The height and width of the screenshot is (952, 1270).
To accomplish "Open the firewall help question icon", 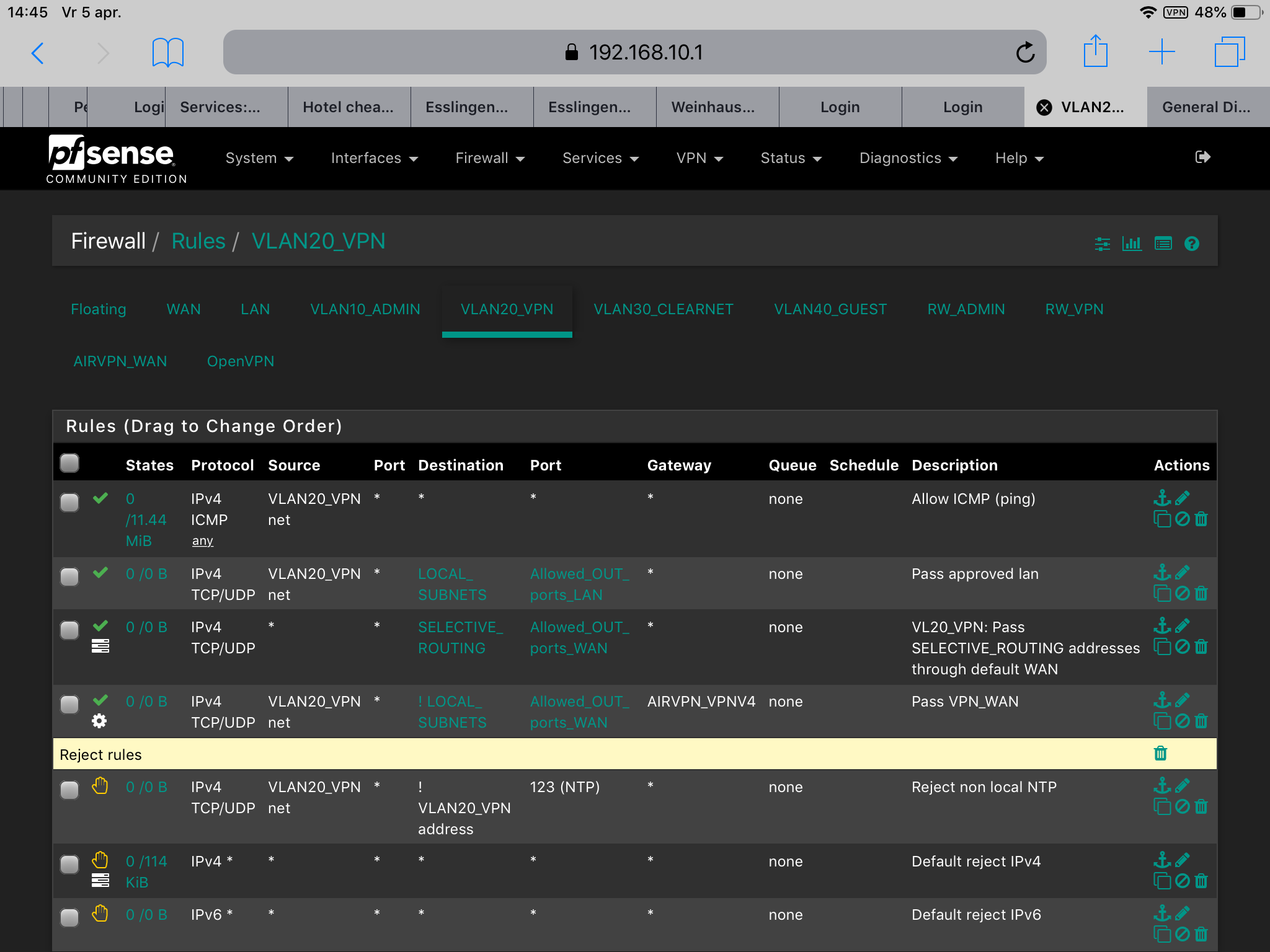I will tap(1191, 244).
